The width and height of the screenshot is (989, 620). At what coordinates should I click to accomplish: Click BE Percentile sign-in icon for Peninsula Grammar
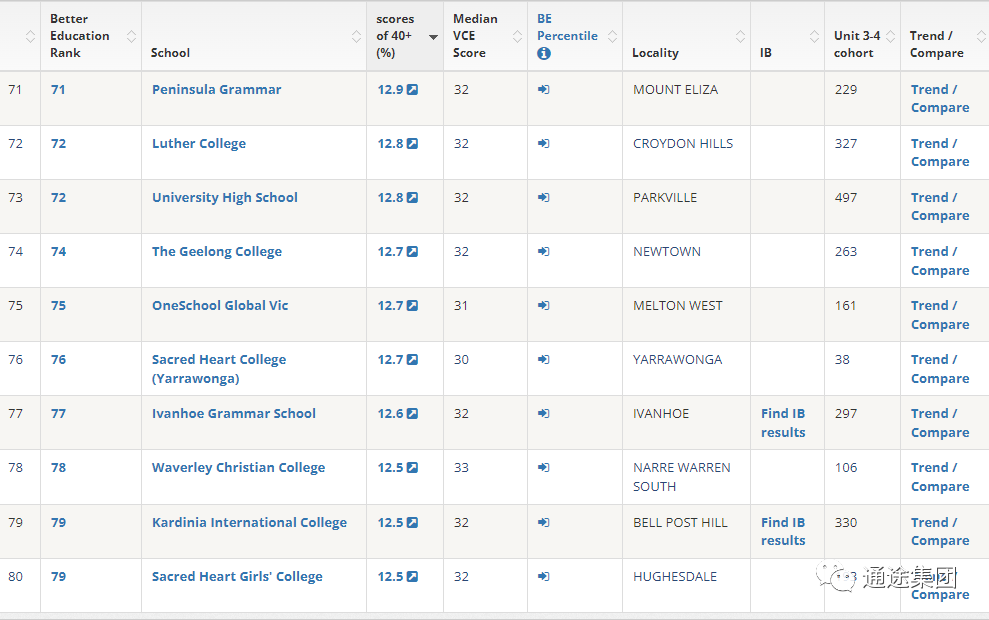pos(544,90)
